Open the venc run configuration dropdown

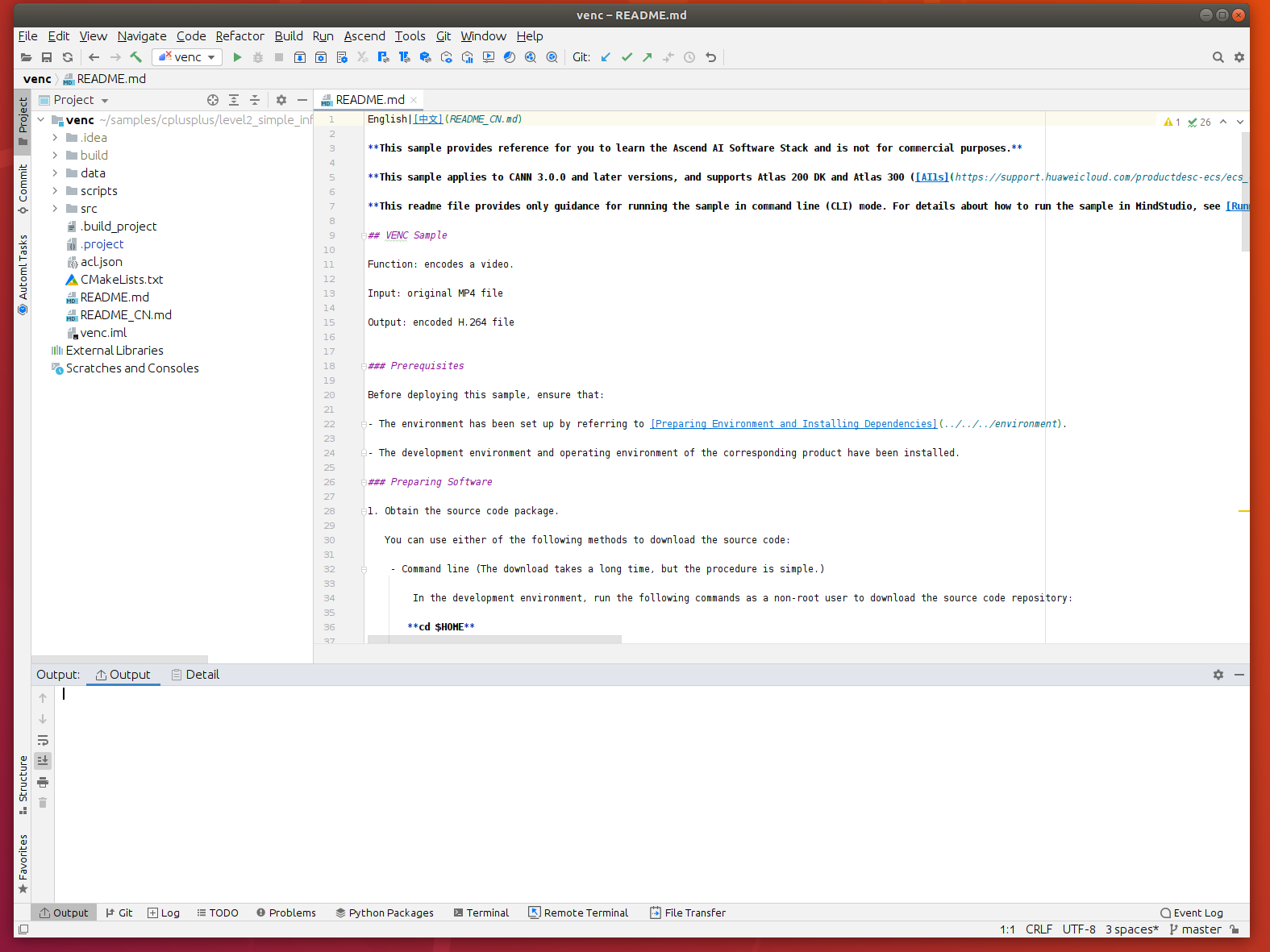coord(187,57)
